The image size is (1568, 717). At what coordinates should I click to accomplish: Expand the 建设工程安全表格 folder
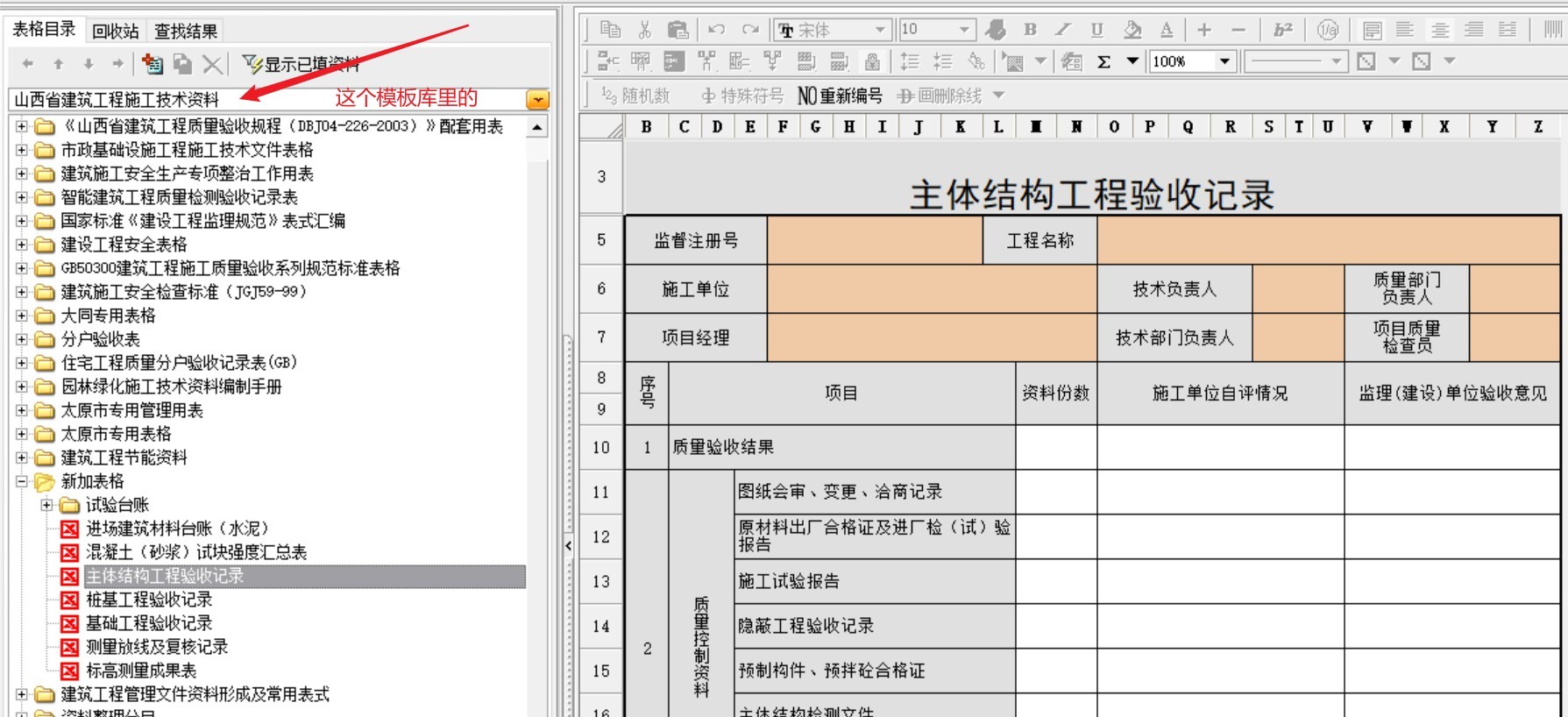tap(21, 245)
